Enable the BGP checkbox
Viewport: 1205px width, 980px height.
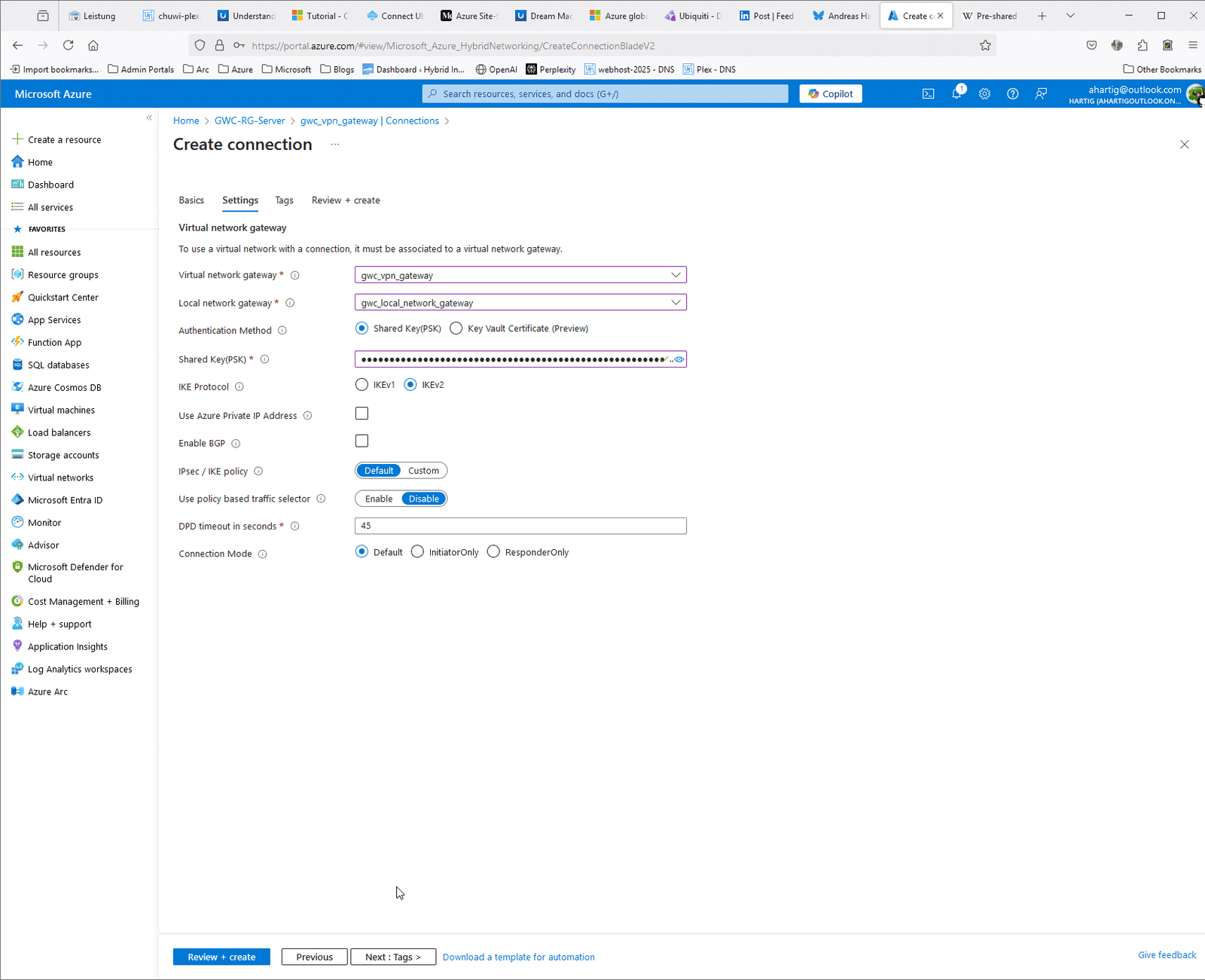361,441
